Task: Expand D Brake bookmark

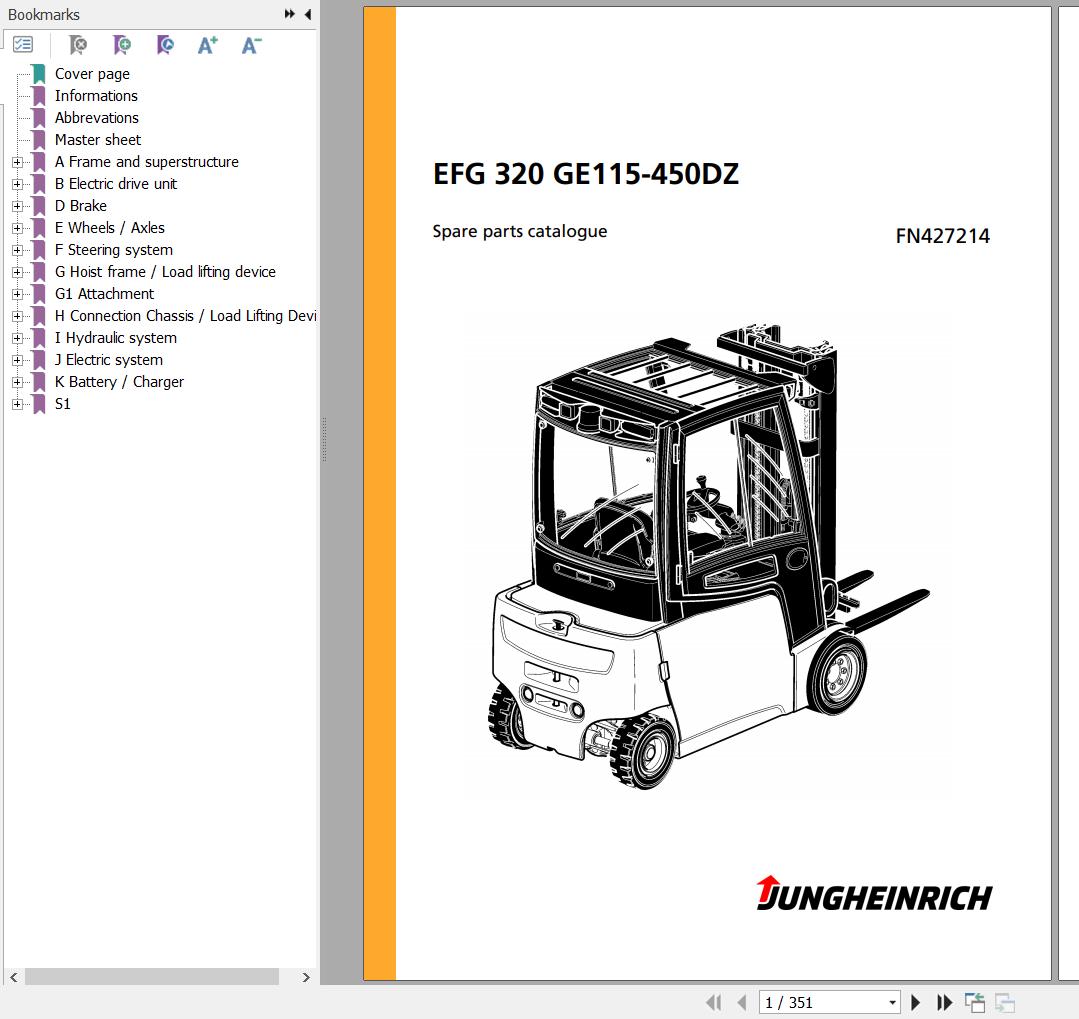Action: click(x=17, y=206)
